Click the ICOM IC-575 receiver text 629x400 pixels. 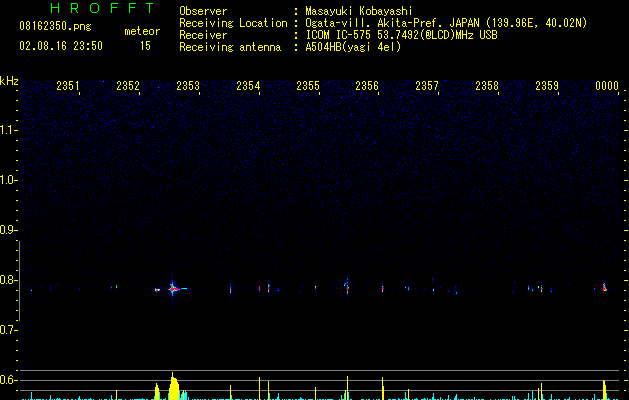pyautogui.click(x=401, y=35)
